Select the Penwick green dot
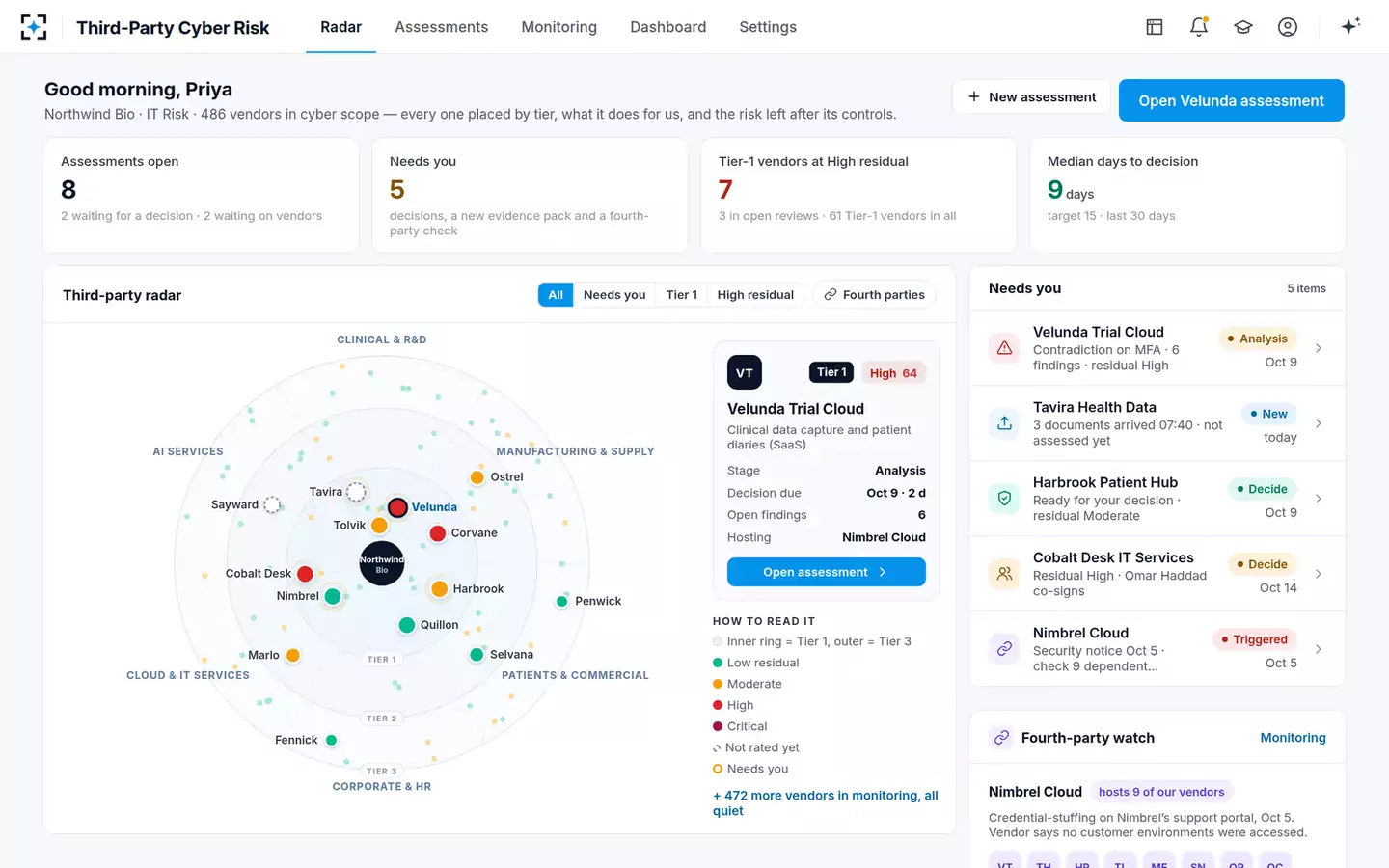Image resolution: width=1389 pixels, height=868 pixels. (x=561, y=602)
